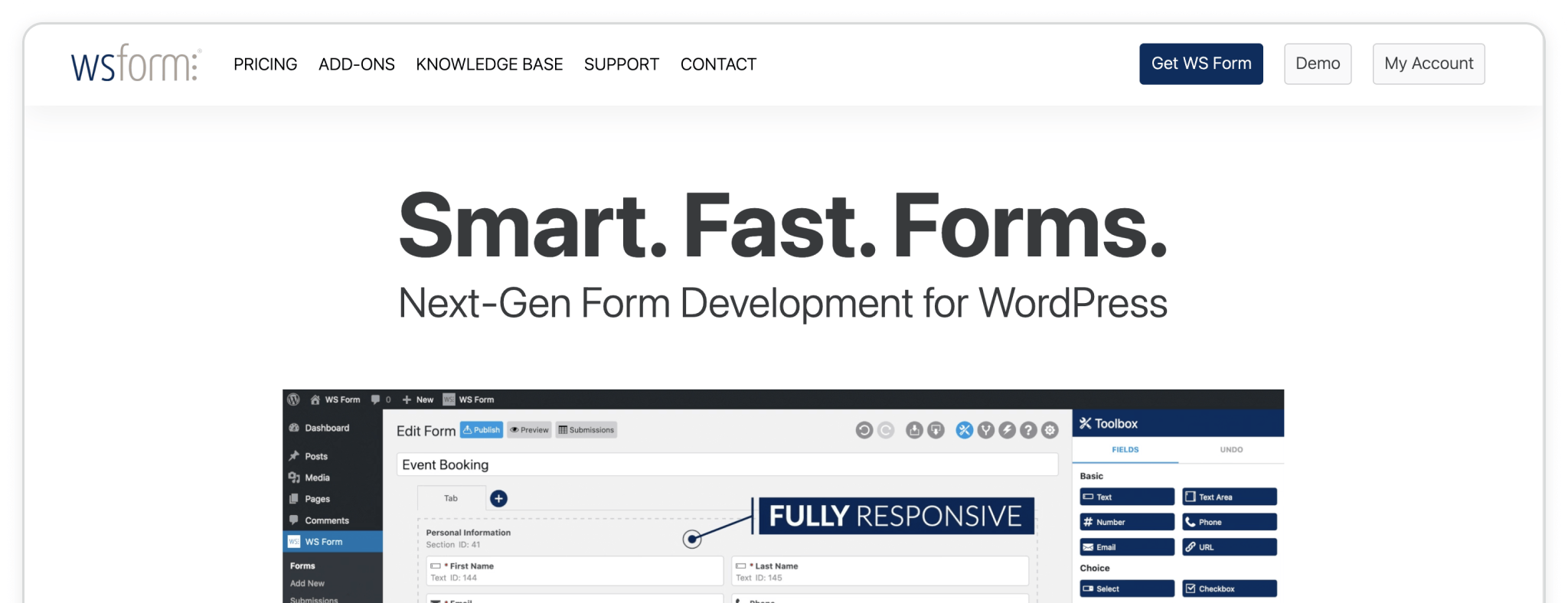Select the URL field in Toolbox
1568x603 pixels.
coord(1230,547)
